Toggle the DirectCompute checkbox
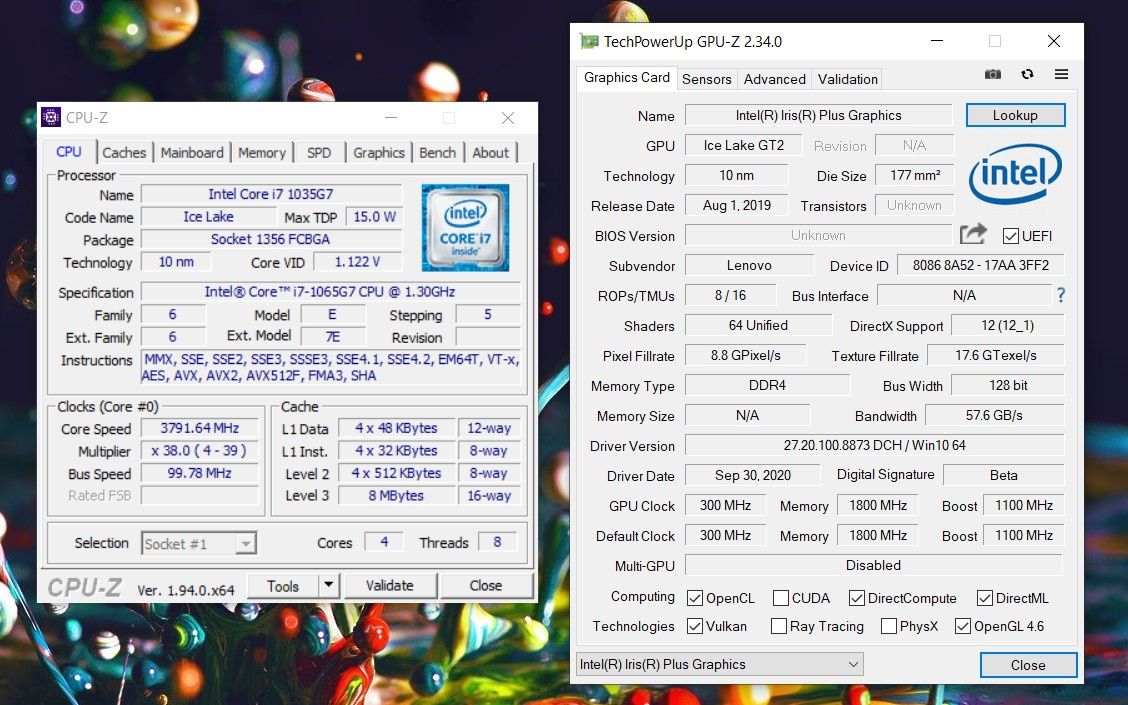Viewport: 1128px width, 705px height. [x=857, y=598]
